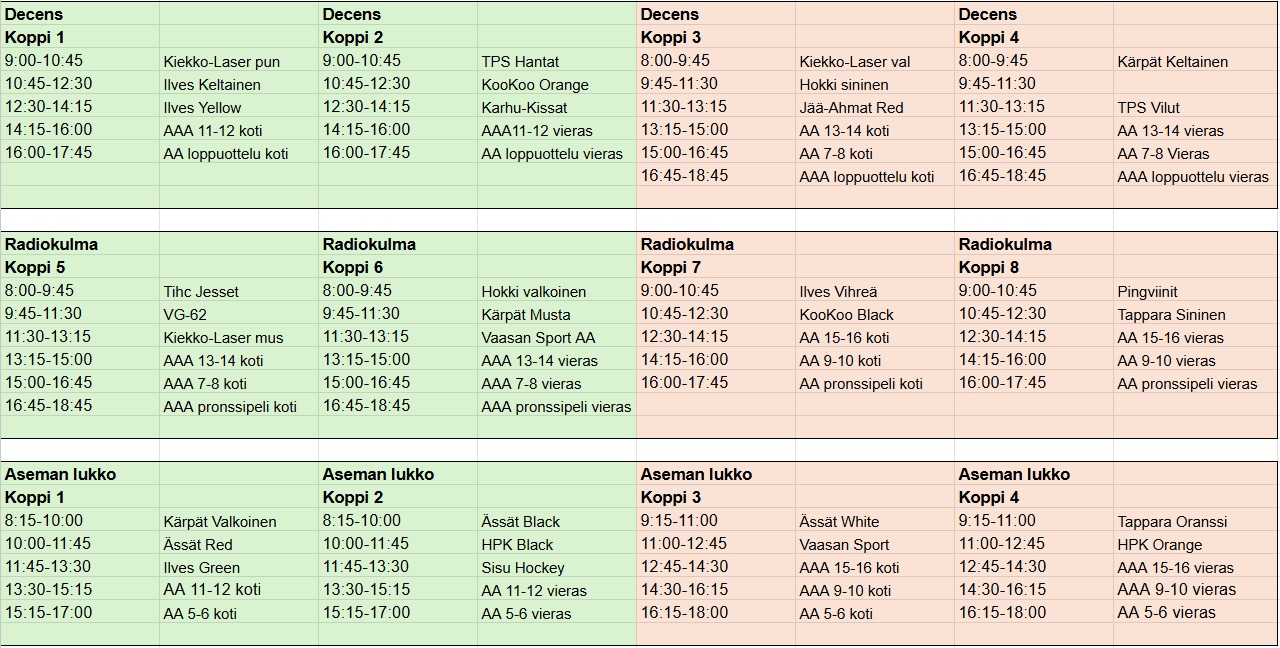Click the KooKoo Orange team cell

pos(535,85)
